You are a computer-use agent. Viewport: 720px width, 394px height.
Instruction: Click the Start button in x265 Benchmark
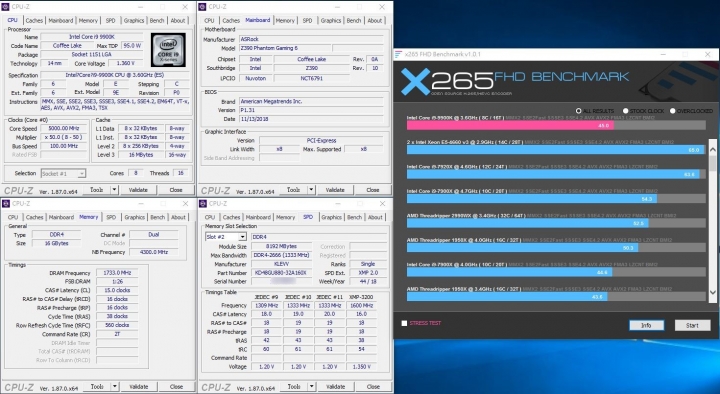pyautogui.click(x=692, y=325)
